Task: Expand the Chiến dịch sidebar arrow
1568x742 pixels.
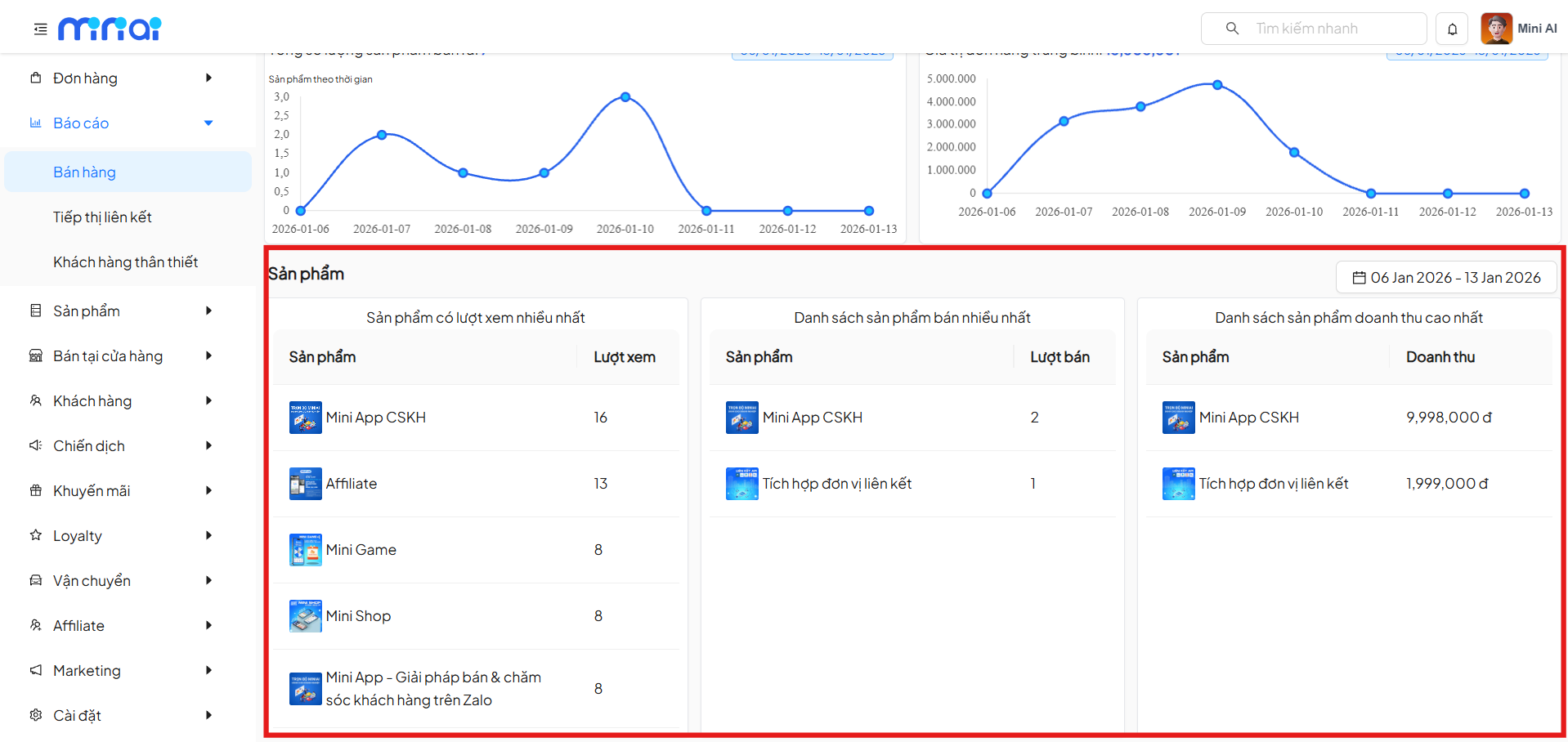Action: point(208,446)
